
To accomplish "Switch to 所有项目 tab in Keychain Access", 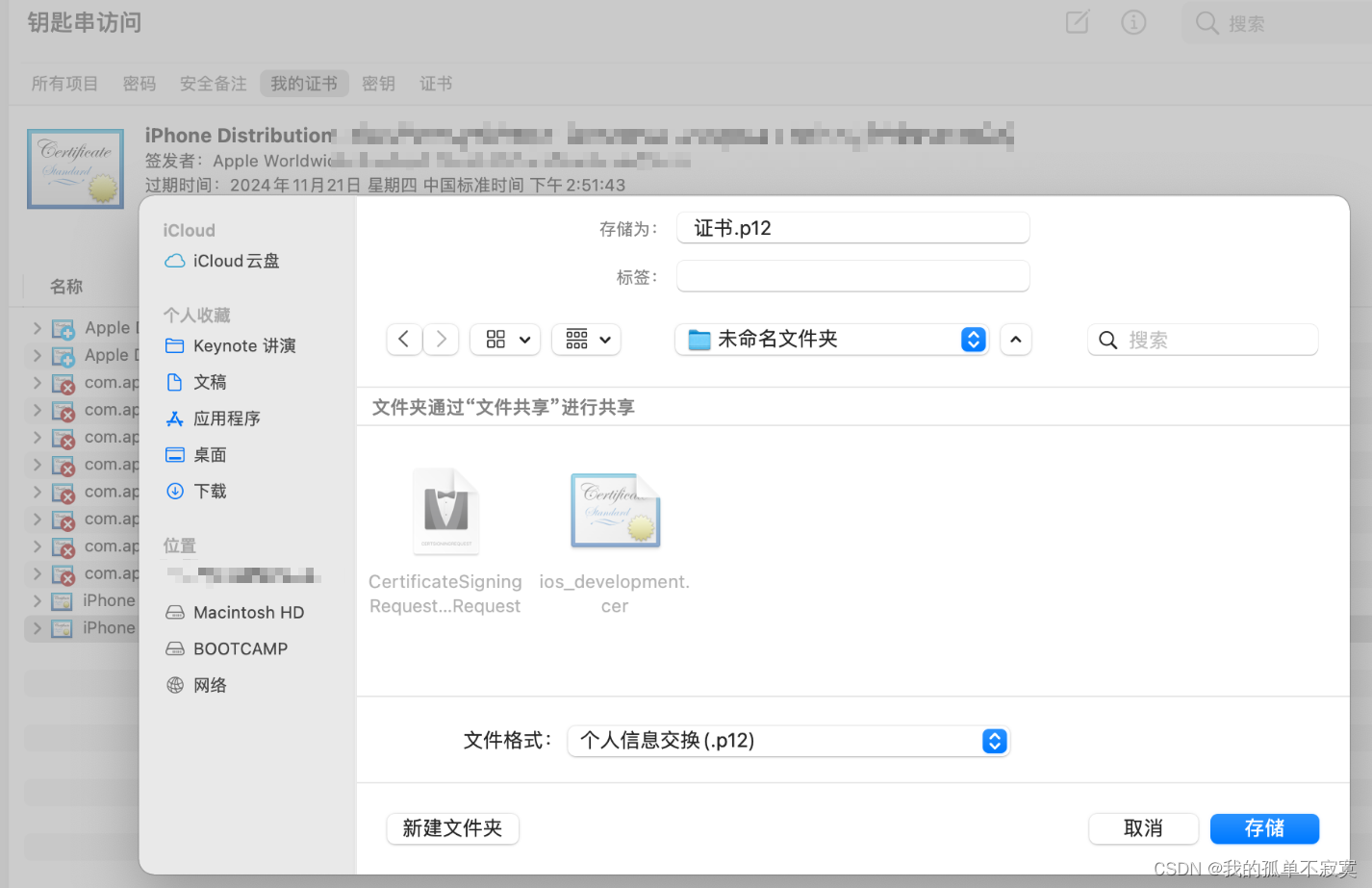I will [x=64, y=84].
